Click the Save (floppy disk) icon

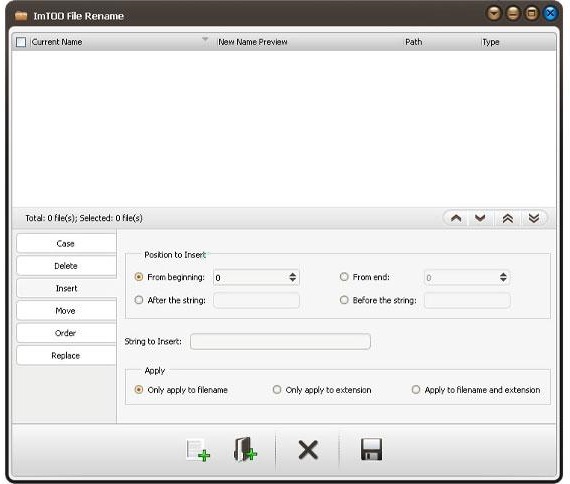click(x=371, y=449)
